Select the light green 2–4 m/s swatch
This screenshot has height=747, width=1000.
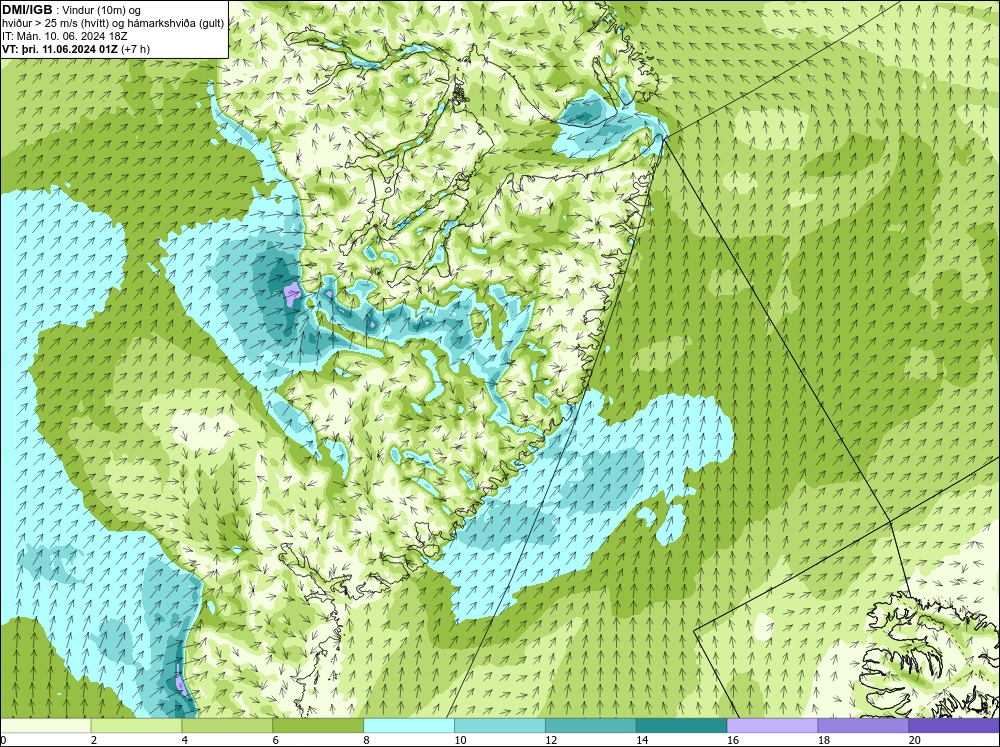click(136, 725)
